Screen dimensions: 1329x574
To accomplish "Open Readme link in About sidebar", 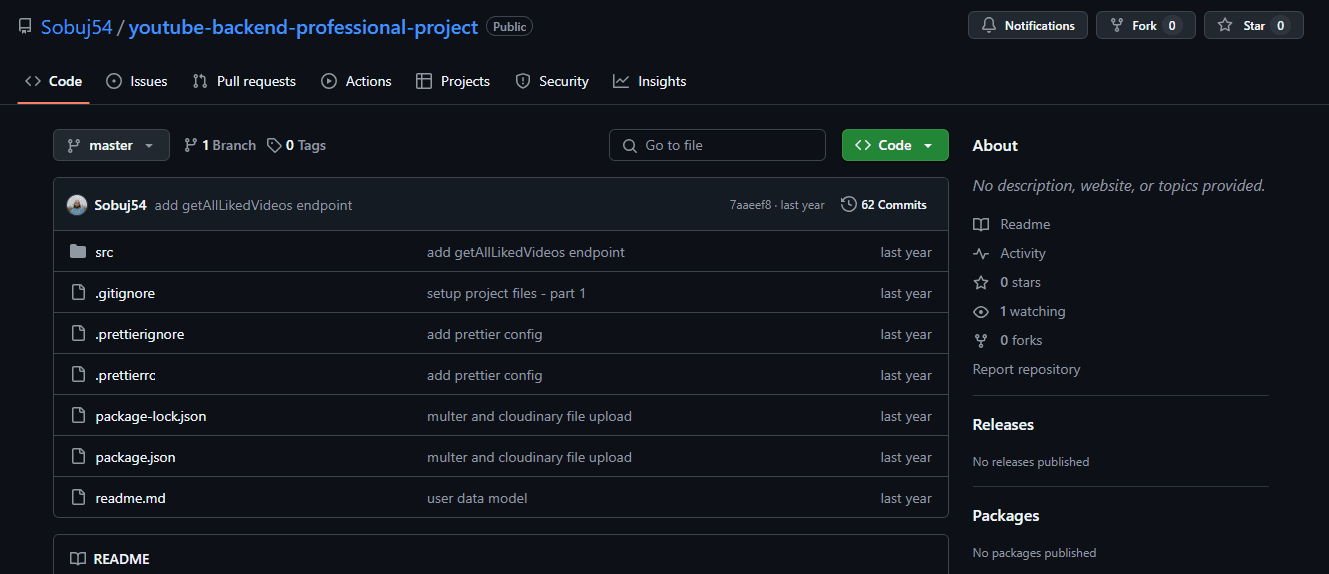I will 1025,224.
